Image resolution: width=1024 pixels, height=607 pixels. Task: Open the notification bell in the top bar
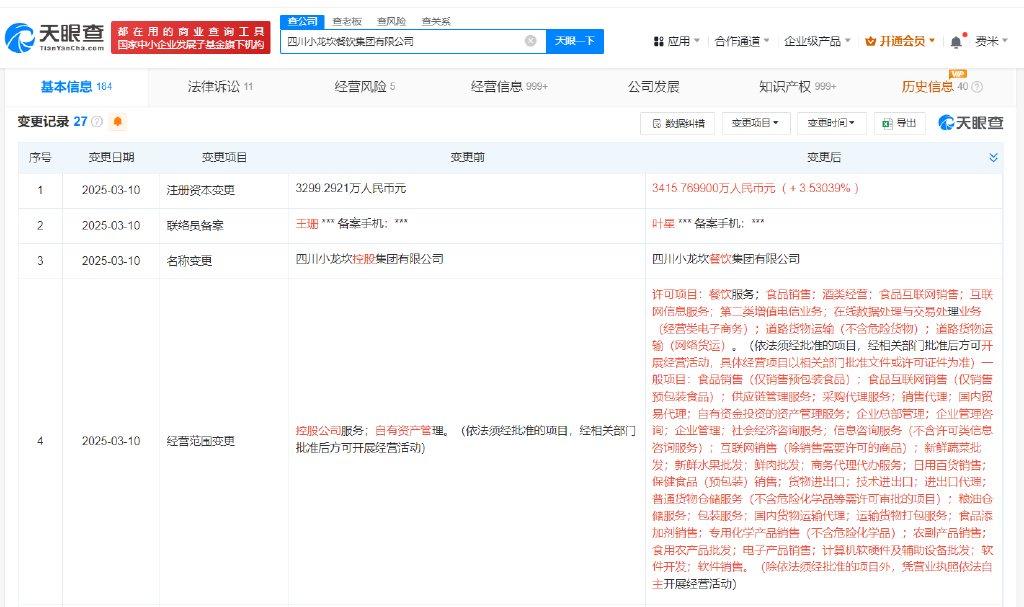[956, 42]
